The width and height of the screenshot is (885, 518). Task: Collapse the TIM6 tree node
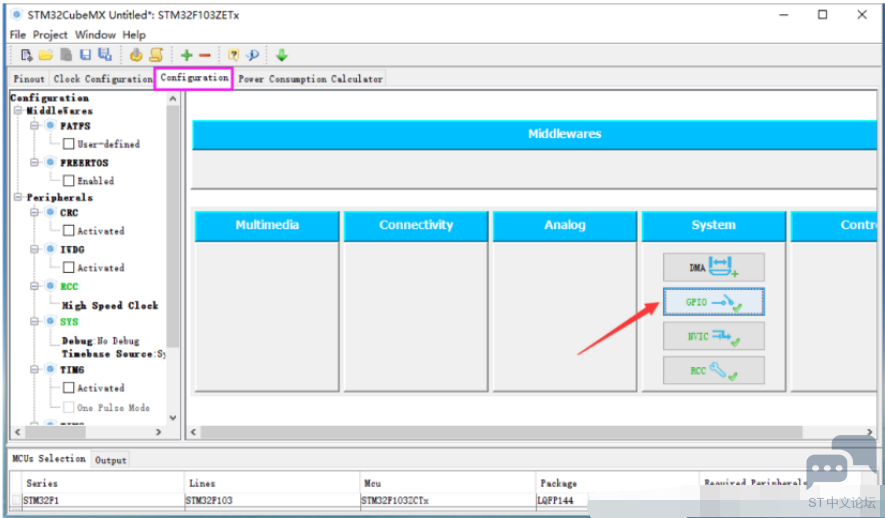34,369
